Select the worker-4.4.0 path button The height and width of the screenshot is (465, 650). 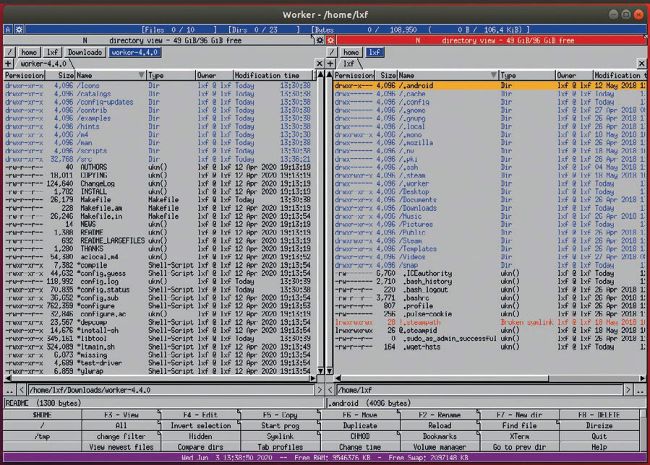tap(135, 52)
